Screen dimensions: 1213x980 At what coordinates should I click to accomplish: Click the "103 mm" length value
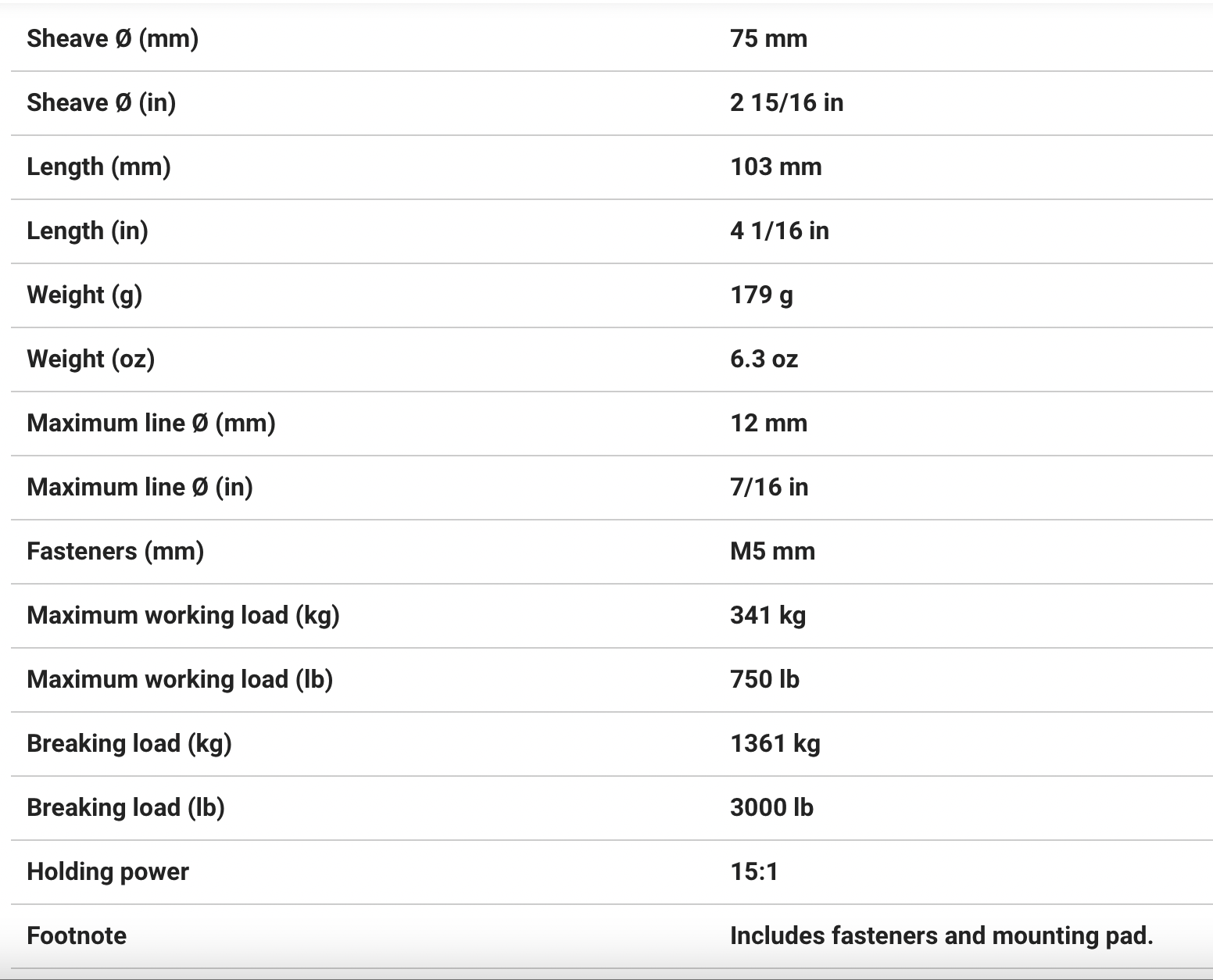[x=775, y=166]
